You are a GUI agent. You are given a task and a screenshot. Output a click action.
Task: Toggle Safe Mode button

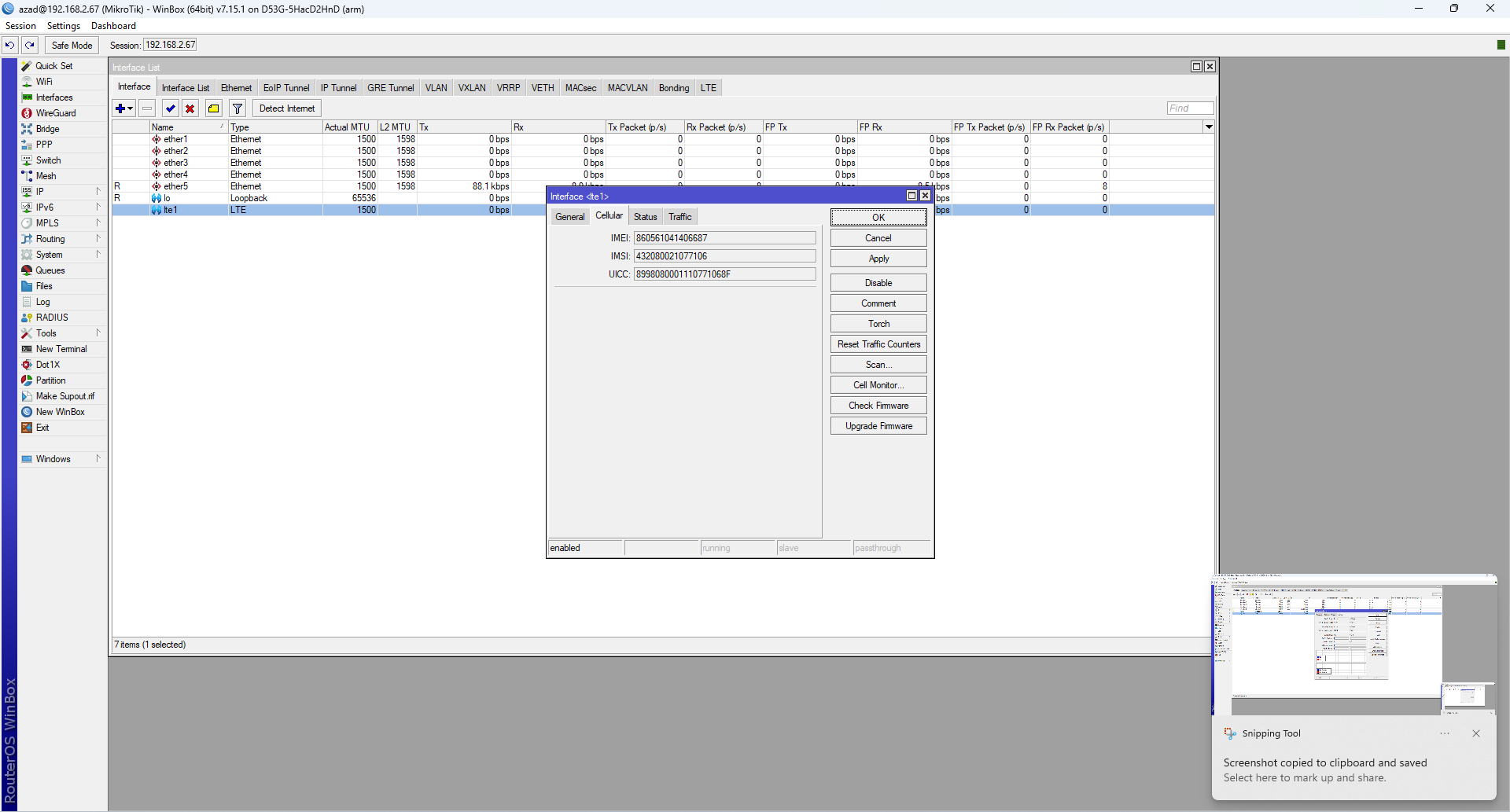point(72,45)
